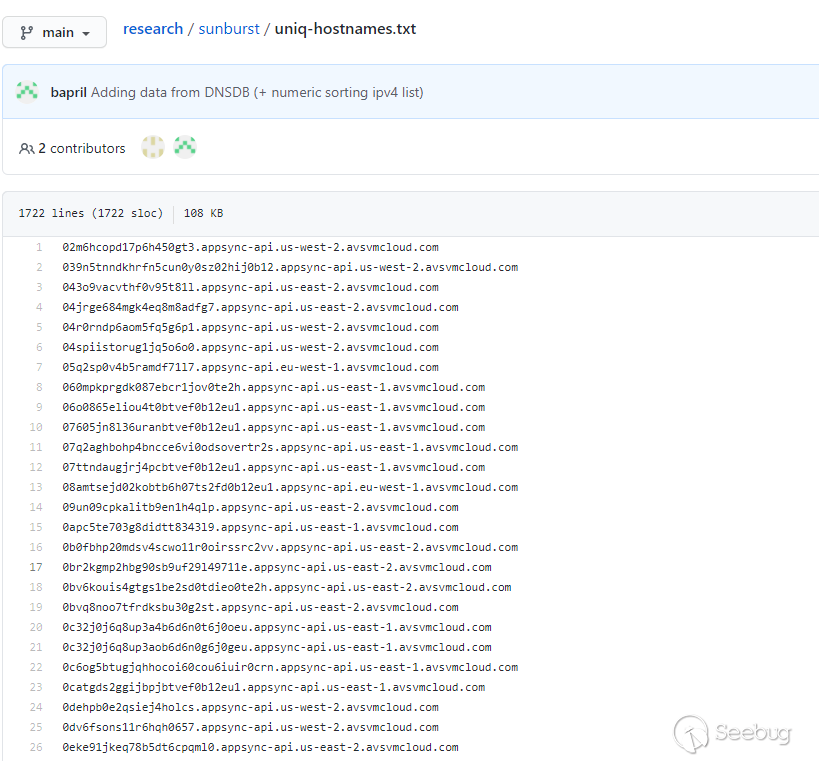Viewport: 819px width, 761px height.
Task: Click the green contributor avatar beside contributors
Action: click(x=185, y=147)
